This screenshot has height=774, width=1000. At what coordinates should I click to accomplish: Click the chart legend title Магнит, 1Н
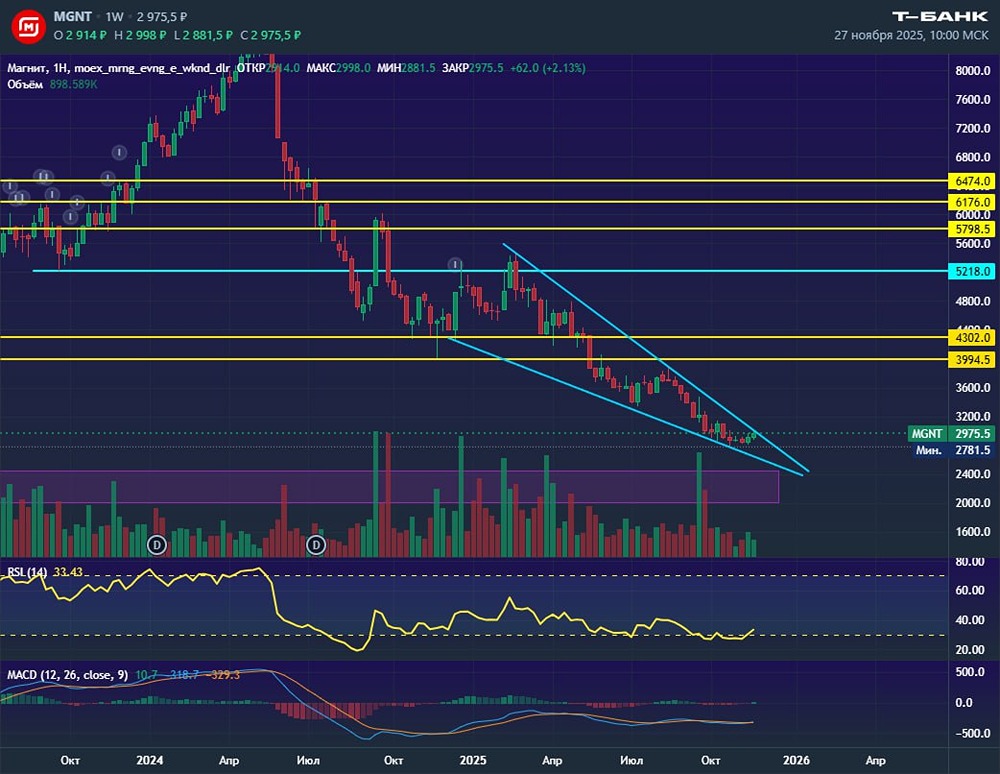point(37,68)
